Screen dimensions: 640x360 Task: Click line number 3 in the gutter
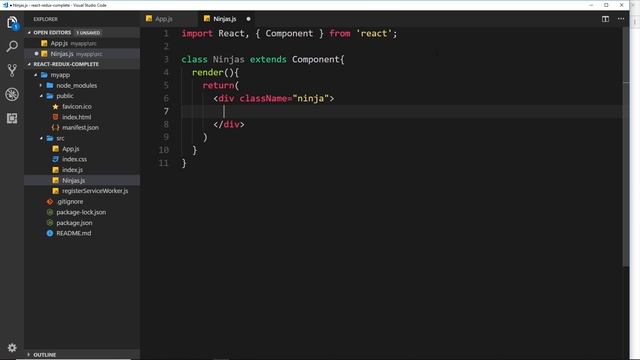166,59
